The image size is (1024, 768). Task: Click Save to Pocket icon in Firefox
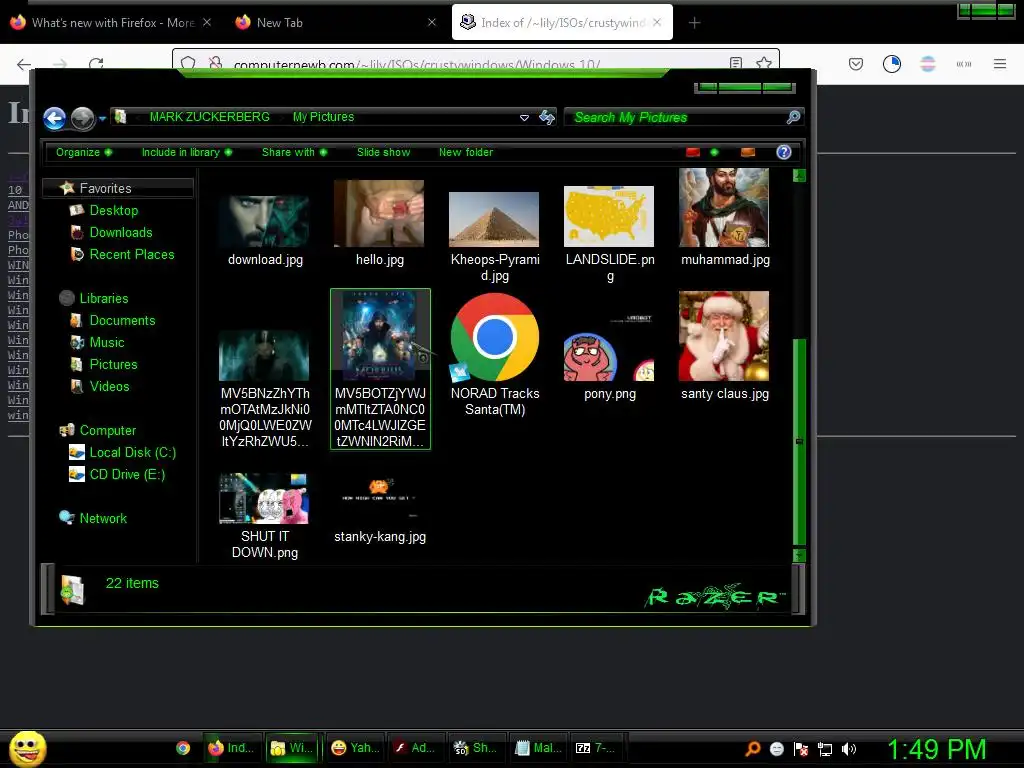(856, 64)
